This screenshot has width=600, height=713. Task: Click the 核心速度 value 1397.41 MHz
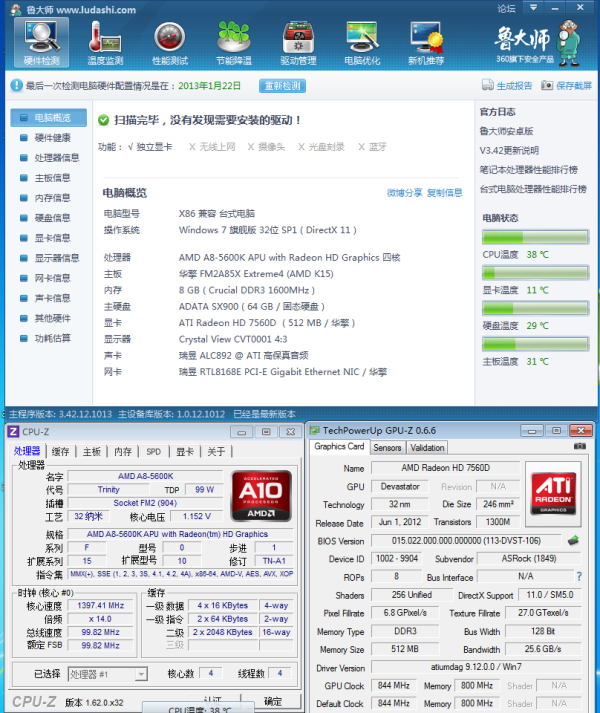pyautogui.click(x=100, y=605)
